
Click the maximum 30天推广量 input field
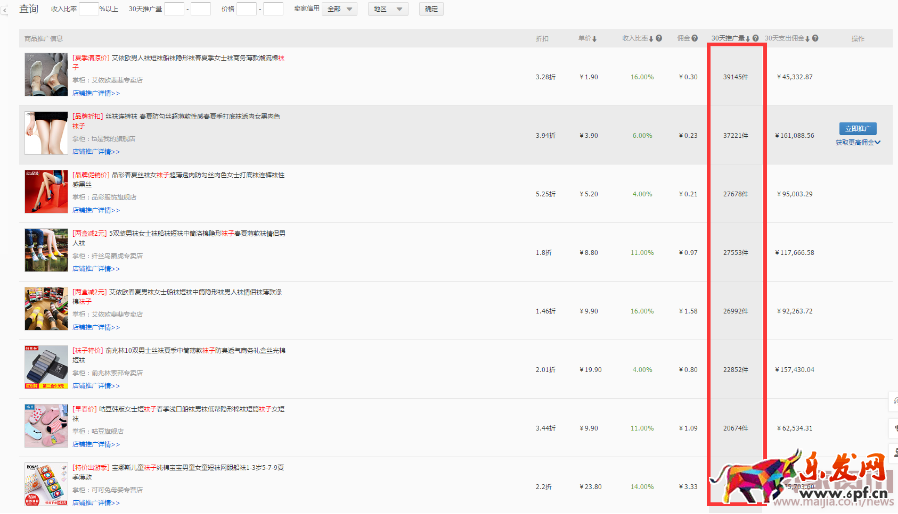tap(201, 9)
